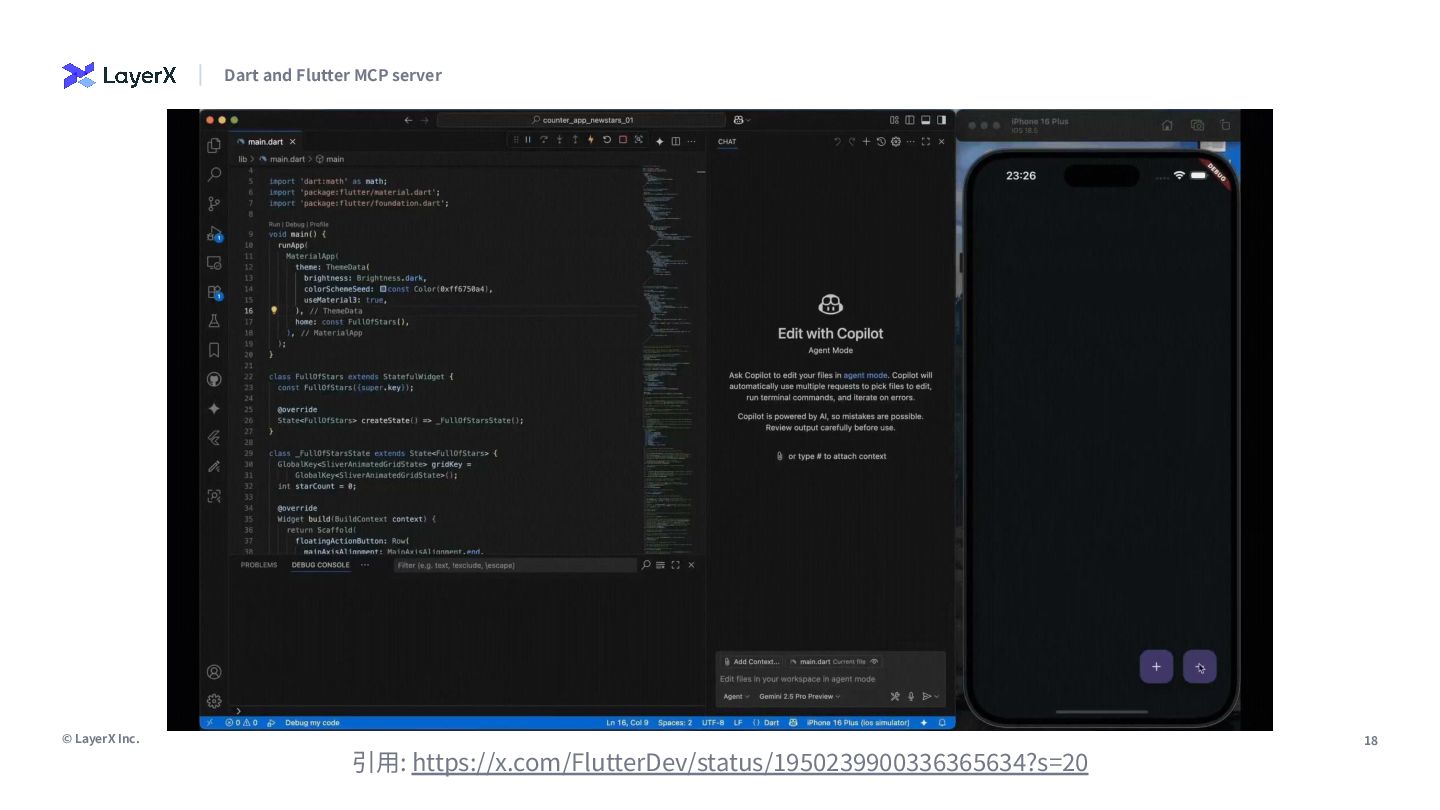Click the agent mode link in chat
The width and height of the screenshot is (1440, 810).
click(x=865, y=375)
